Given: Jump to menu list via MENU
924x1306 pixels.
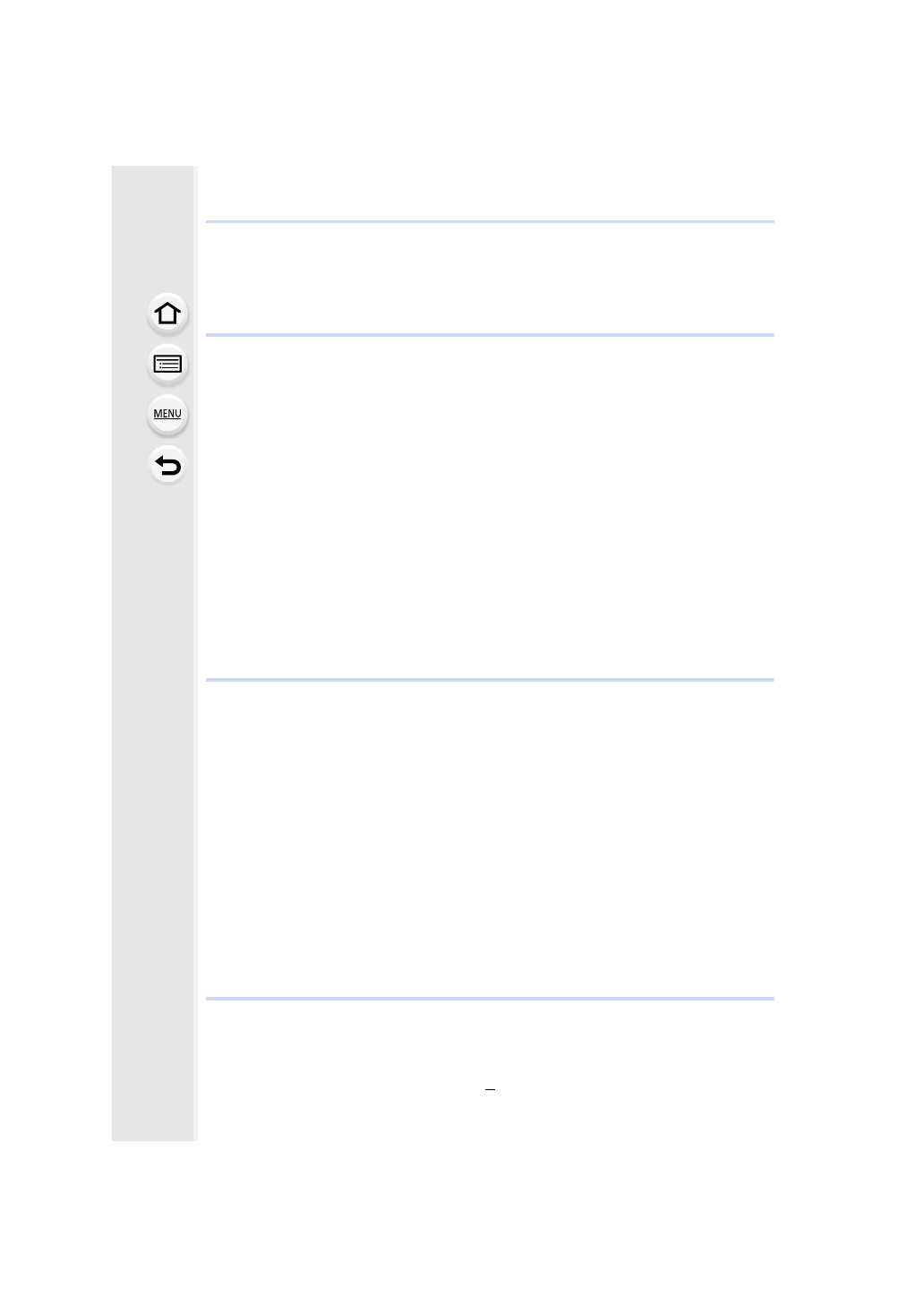Looking at the screenshot, I should coord(167,415).
